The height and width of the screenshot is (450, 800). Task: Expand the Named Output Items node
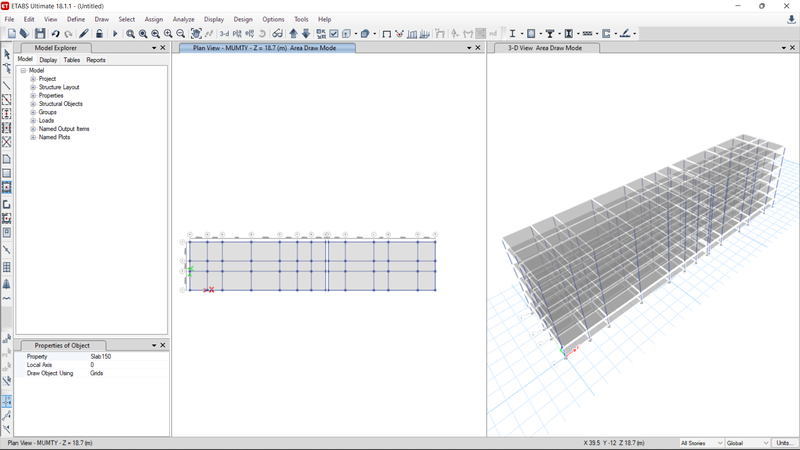[33, 129]
